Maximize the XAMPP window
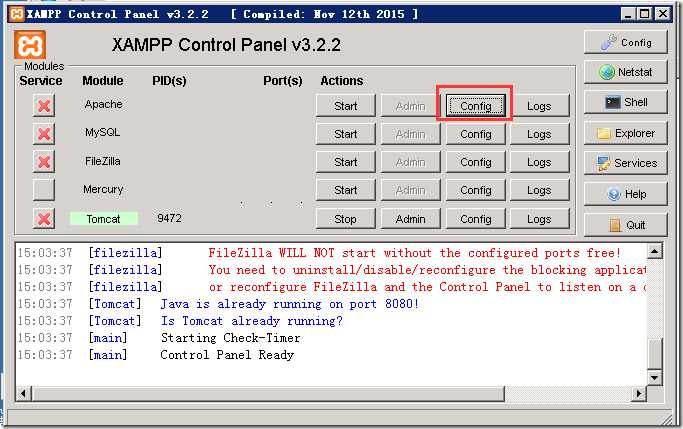 pos(644,14)
